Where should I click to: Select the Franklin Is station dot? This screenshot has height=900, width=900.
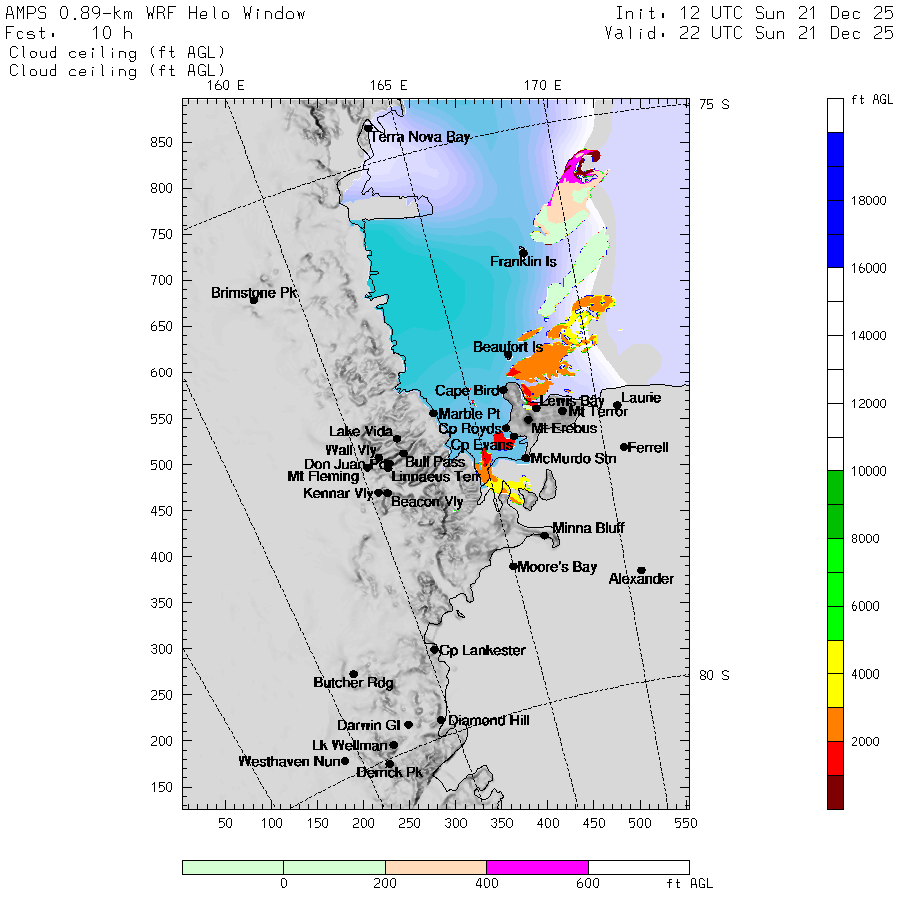pos(523,253)
